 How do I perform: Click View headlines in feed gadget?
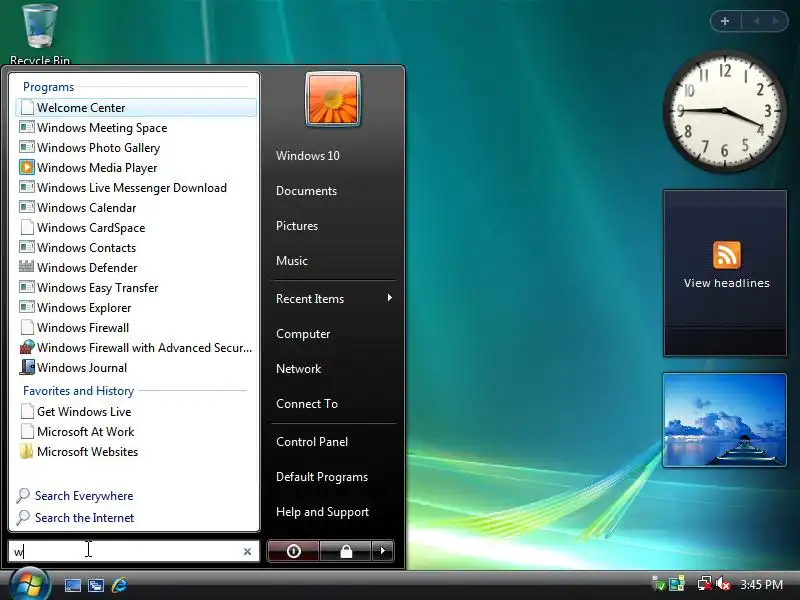point(727,283)
